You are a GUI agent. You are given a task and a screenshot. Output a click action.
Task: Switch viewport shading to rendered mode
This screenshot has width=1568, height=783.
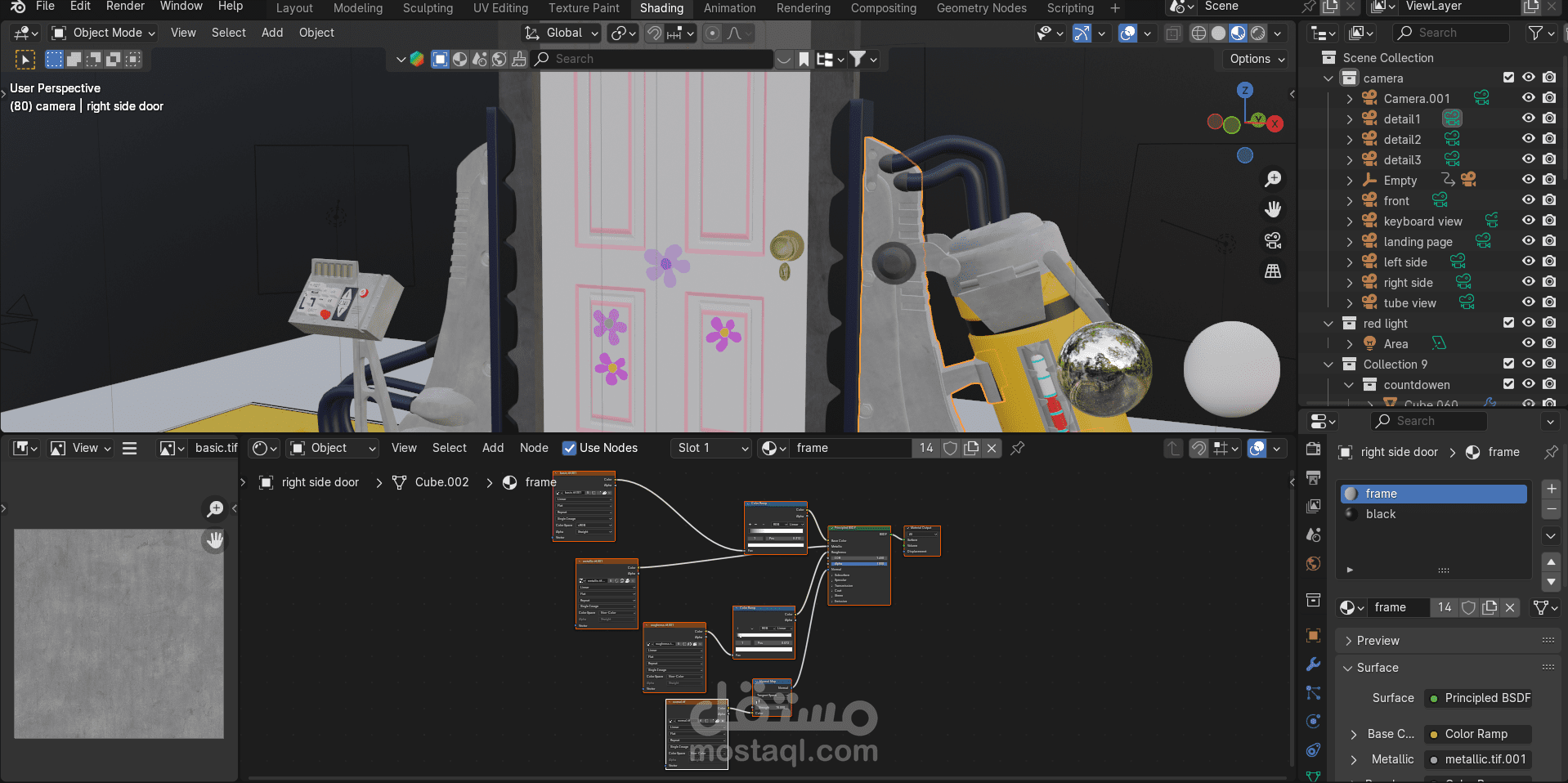[1258, 33]
